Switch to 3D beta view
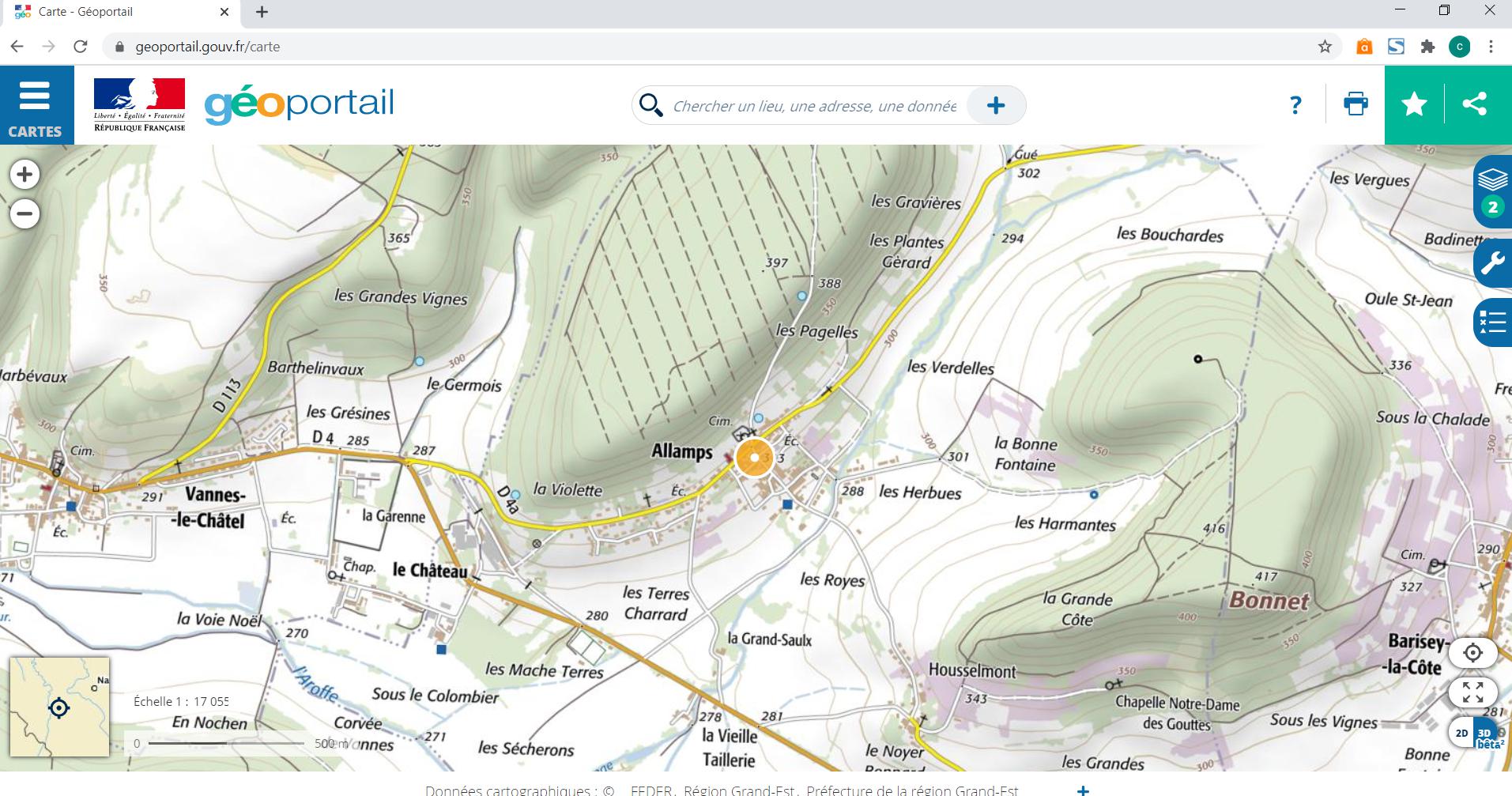This screenshot has height=796, width=1512. pos(1486,734)
